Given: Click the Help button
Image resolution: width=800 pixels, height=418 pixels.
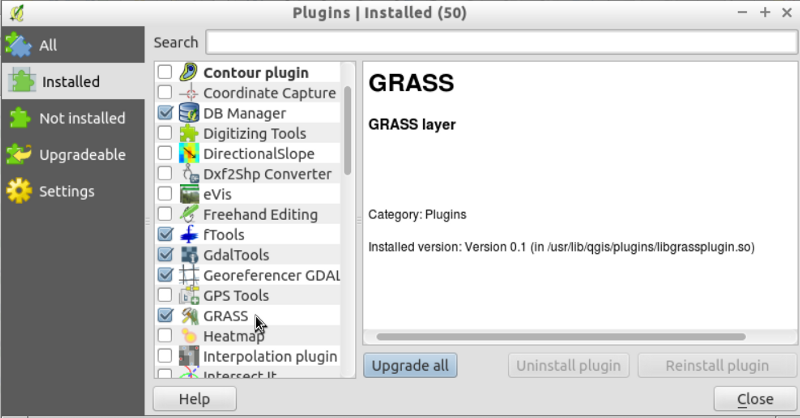Looking at the screenshot, I should point(194,399).
